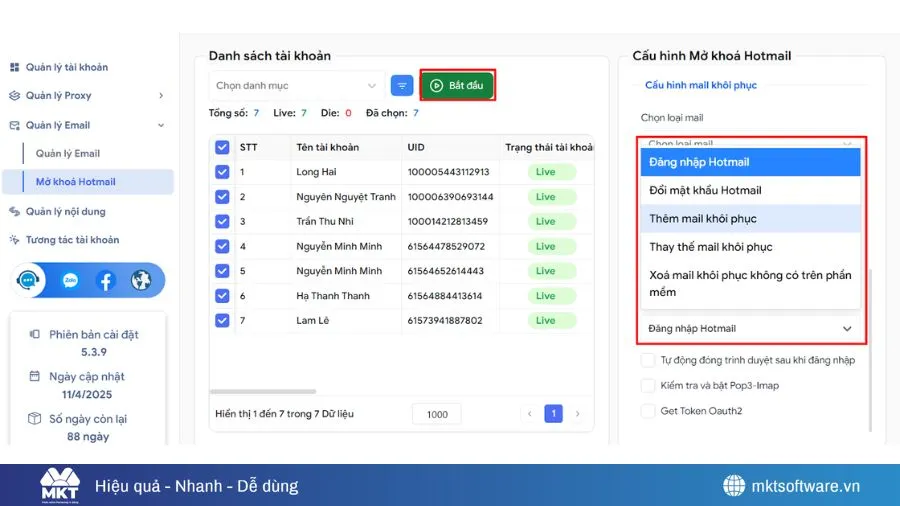The width and height of the screenshot is (900, 506).
Task: Expand the Quản lý Proxy chevron
Action: coord(161,96)
